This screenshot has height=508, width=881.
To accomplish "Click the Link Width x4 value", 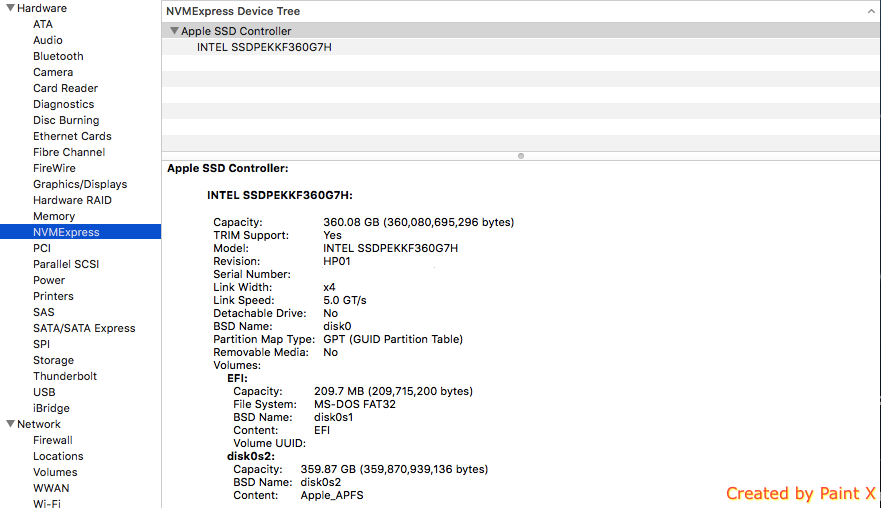I will pyautogui.click(x=329, y=287).
